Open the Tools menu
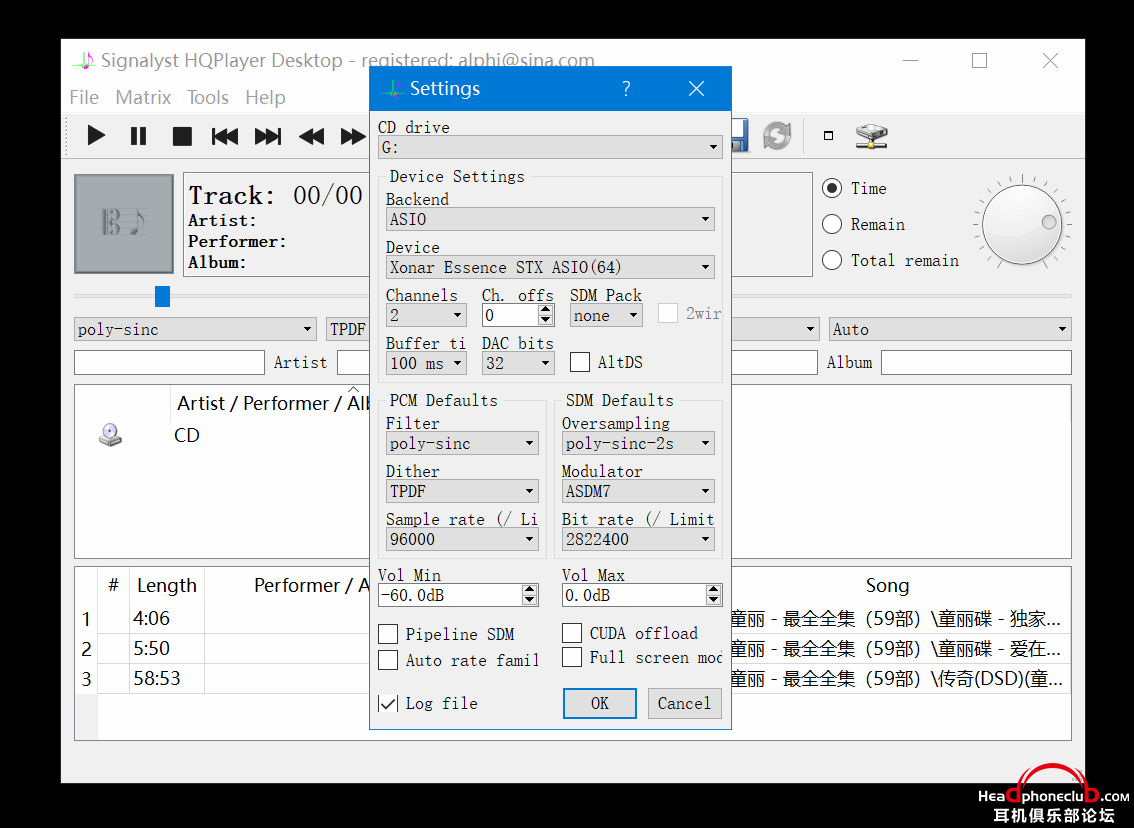This screenshot has height=828, width=1134. tap(208, 97)
